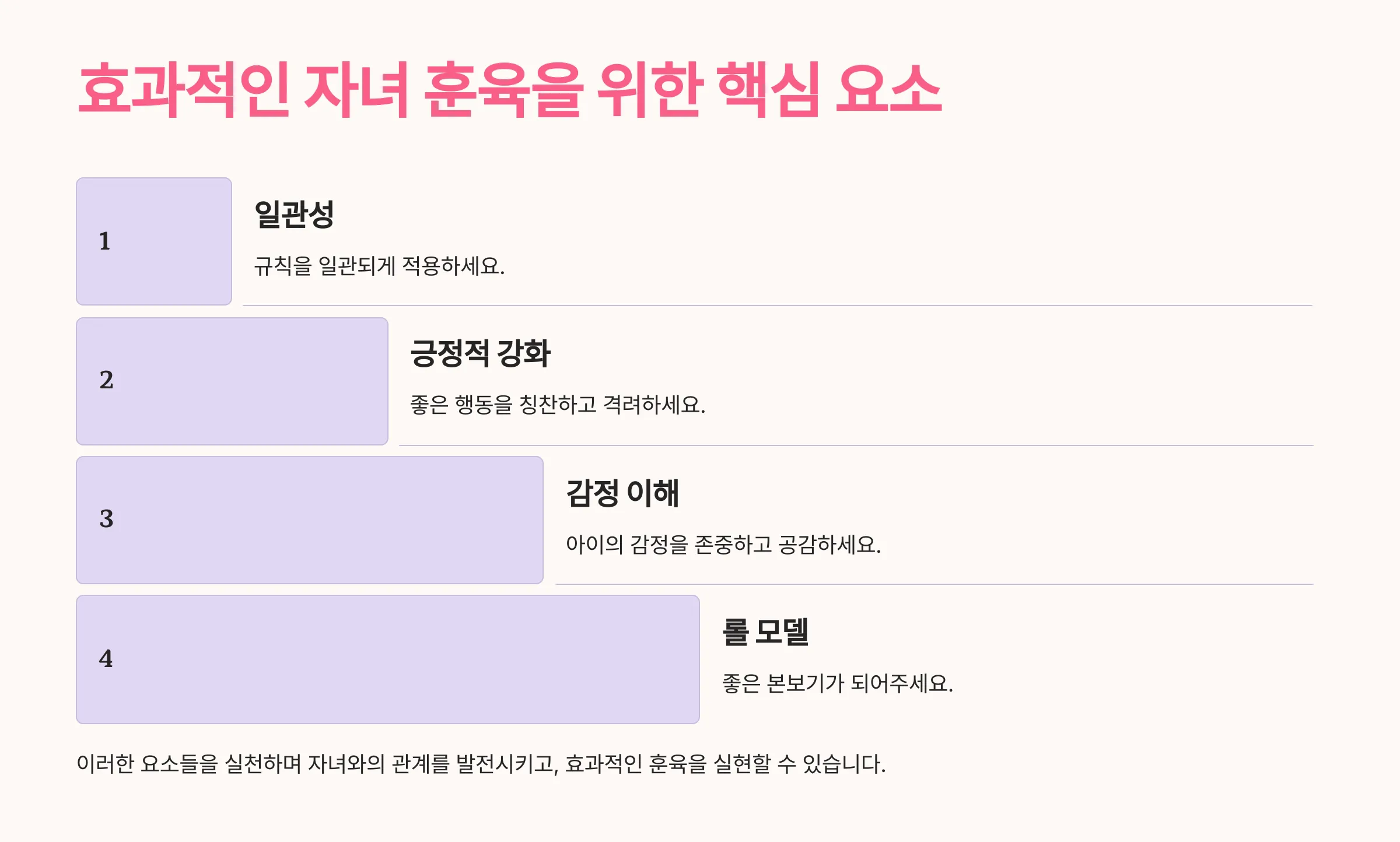Click the heading 긍정적 강화

point(480,353)
